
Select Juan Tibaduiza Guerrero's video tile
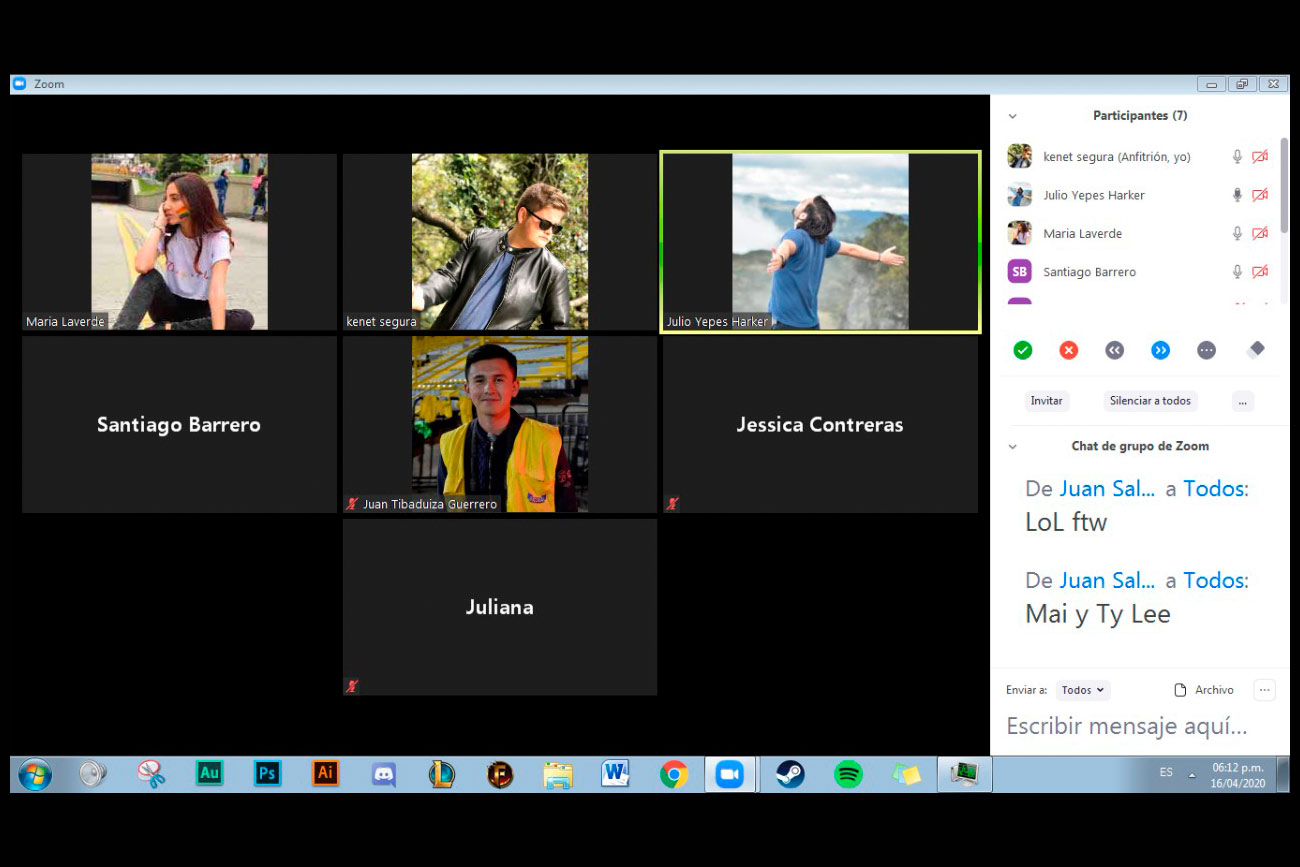(499, 424)
